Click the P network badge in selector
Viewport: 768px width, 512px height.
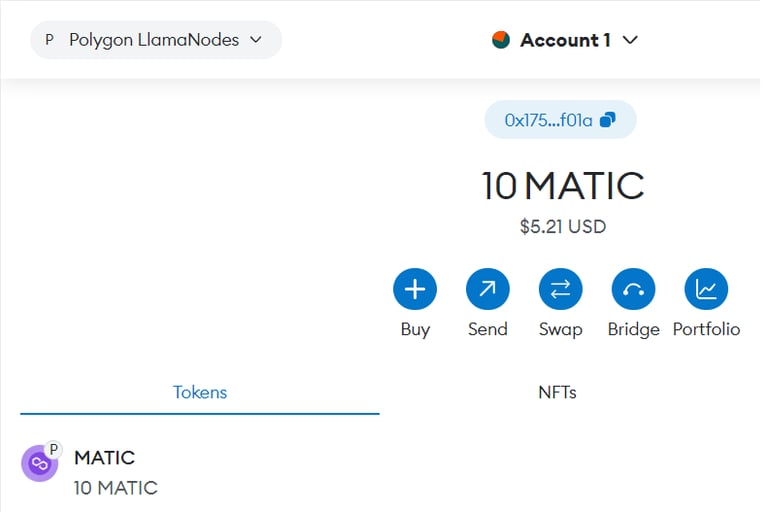[x=49, y=40]
